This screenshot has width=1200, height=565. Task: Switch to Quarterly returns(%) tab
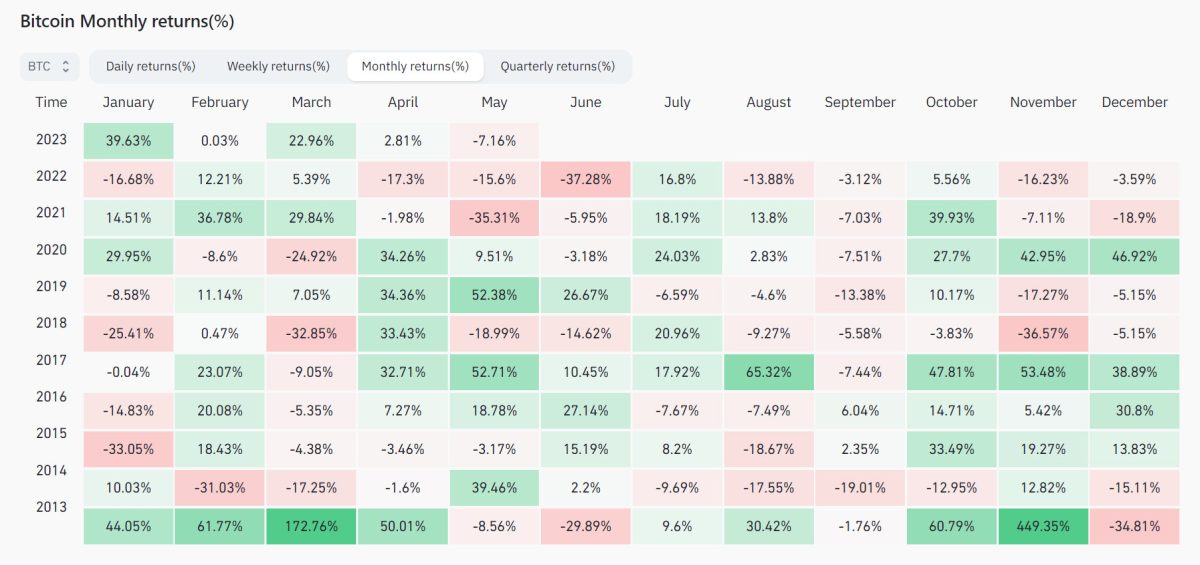tap(557, 66)
